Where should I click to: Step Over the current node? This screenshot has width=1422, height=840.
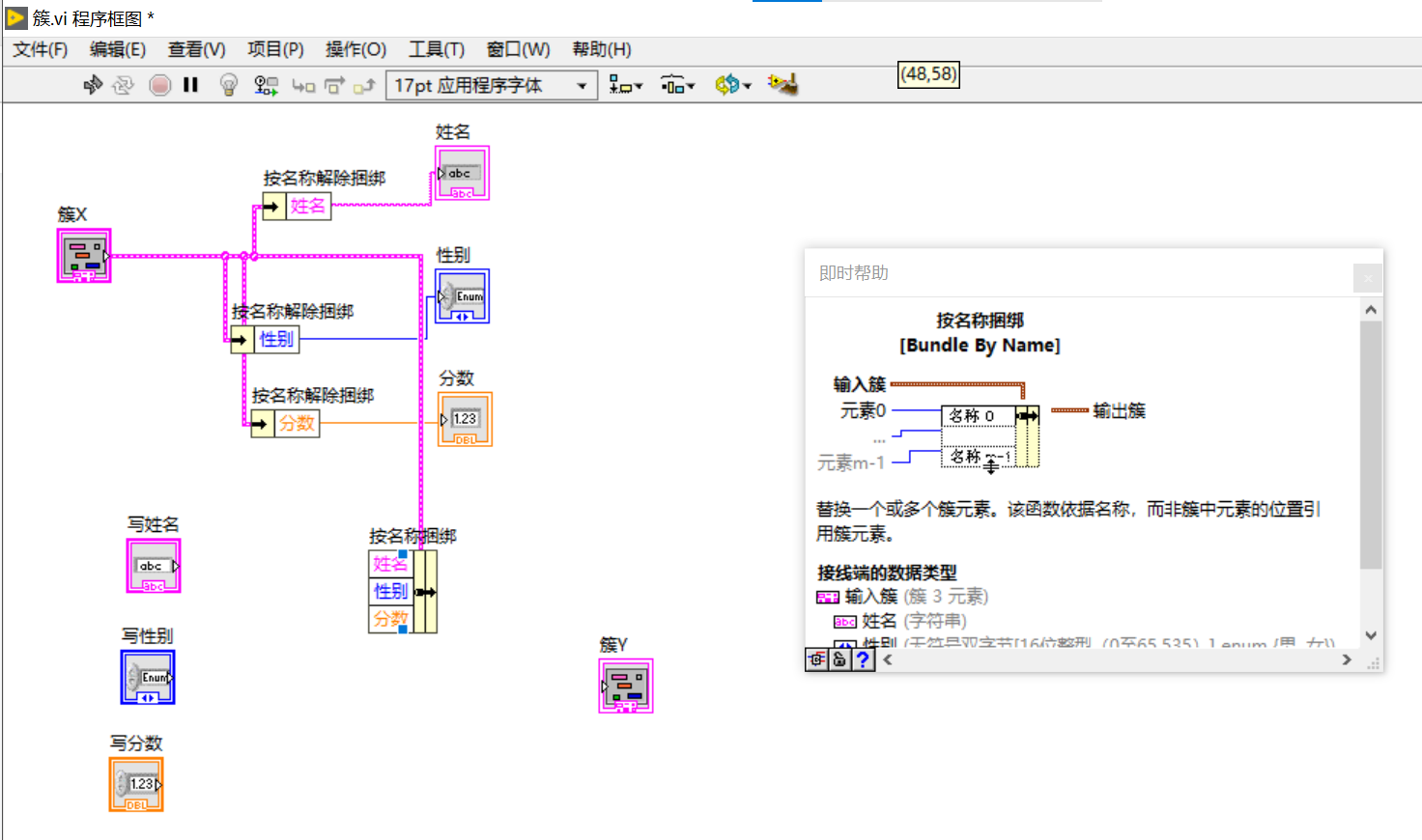click(x=333, y=84)
